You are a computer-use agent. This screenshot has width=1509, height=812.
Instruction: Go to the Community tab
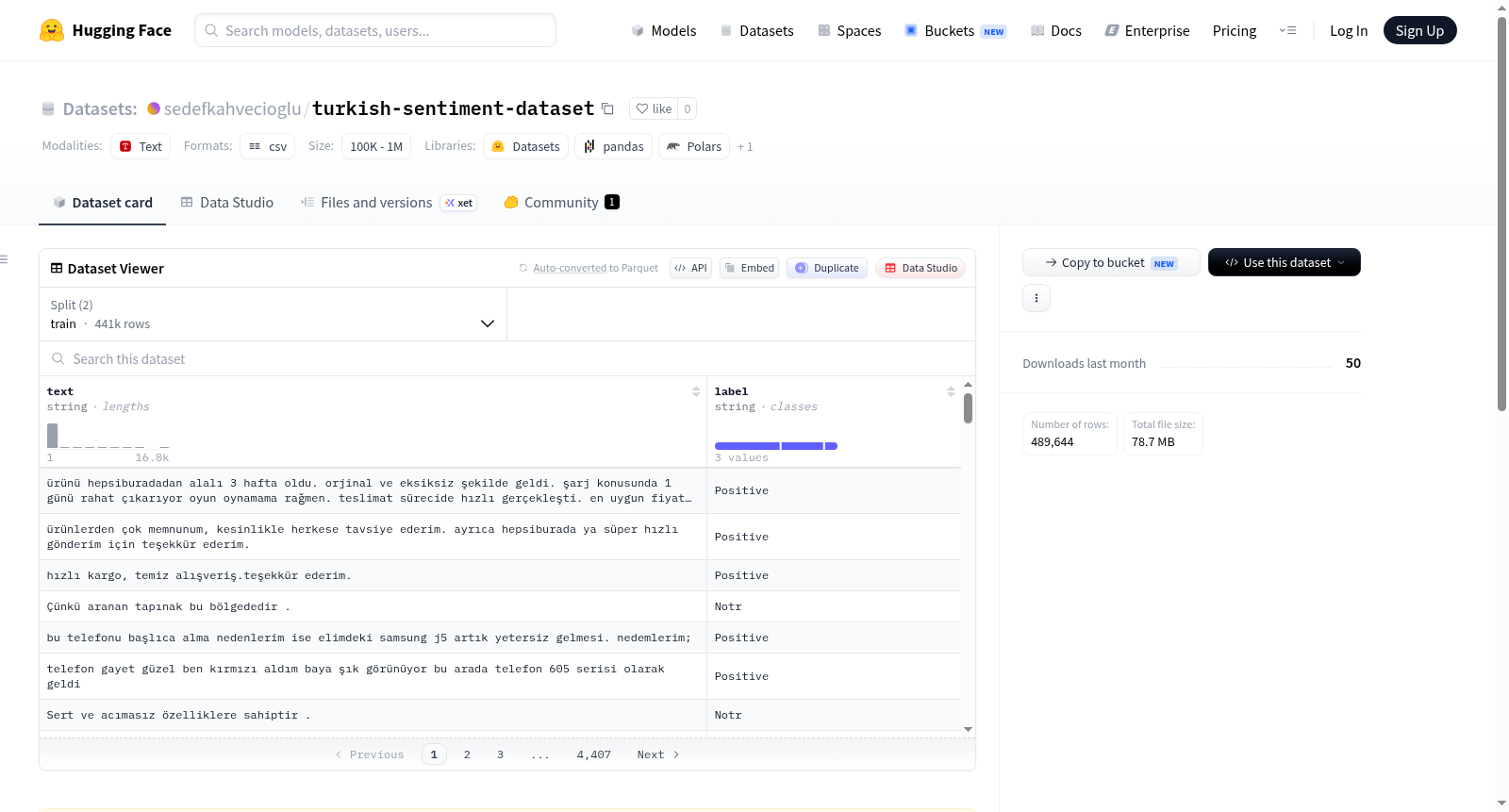tap(562, 203)
